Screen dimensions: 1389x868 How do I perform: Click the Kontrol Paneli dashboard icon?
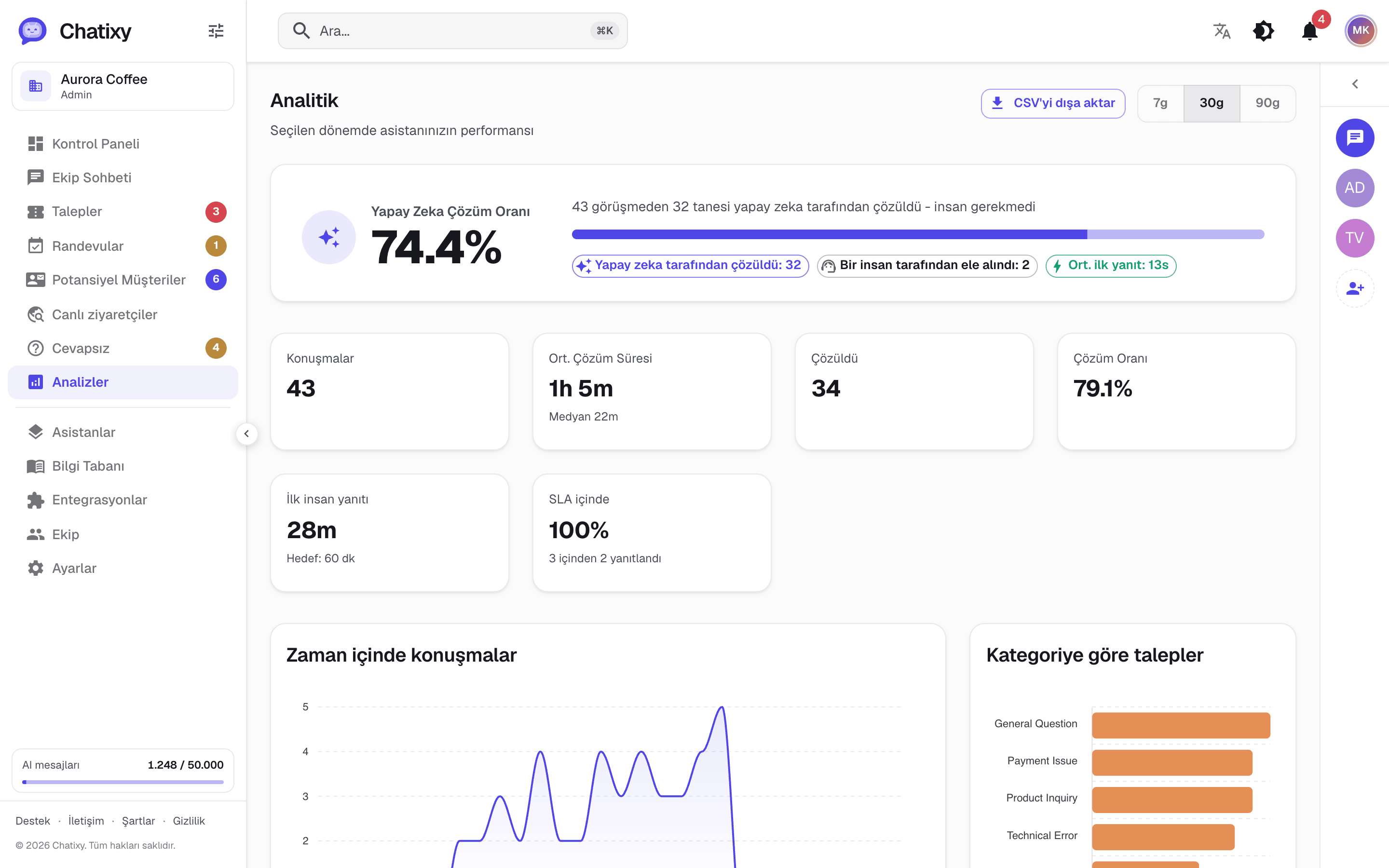click(36, 144)
